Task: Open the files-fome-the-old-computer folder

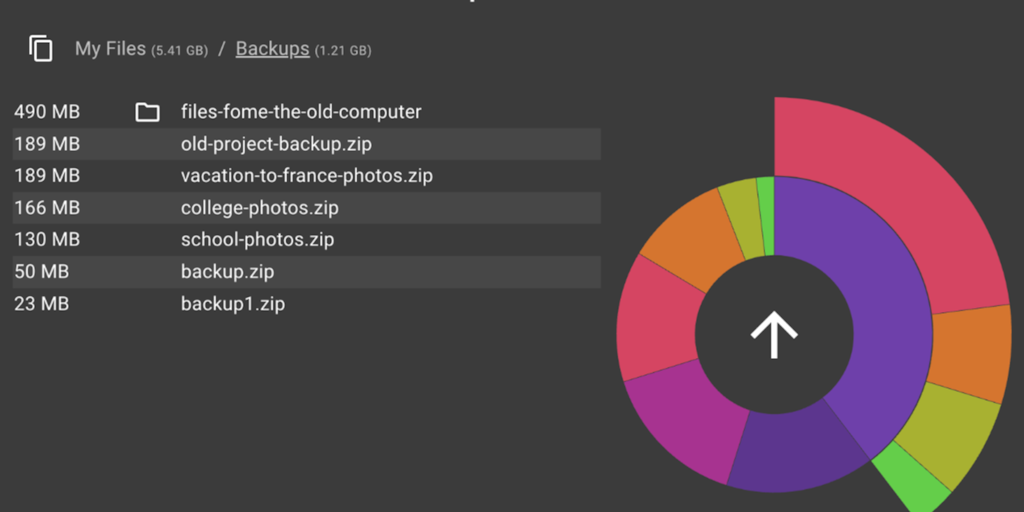Action: [x=301, y=112]
